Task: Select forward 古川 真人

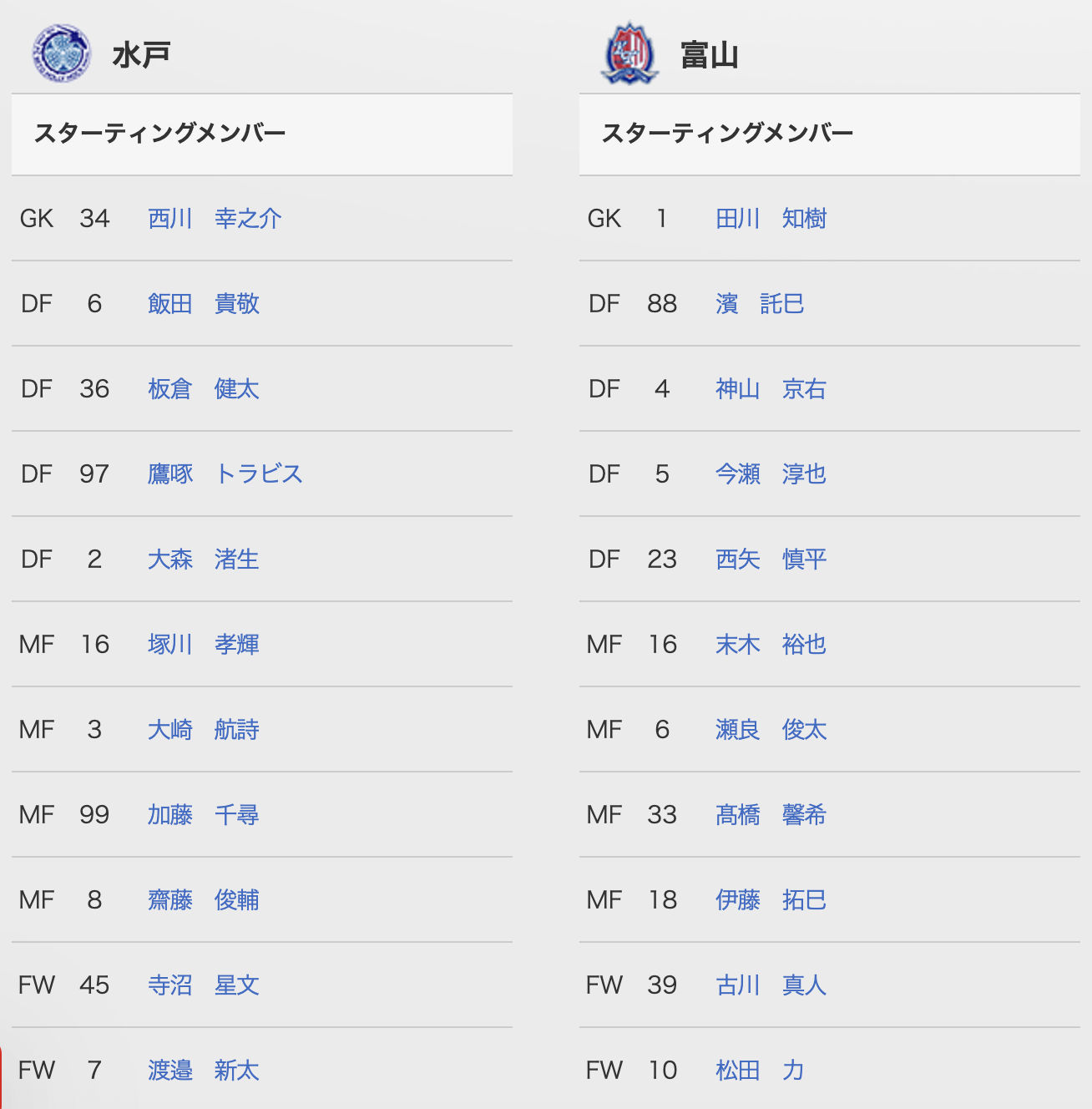Action: tap(771, 985)
